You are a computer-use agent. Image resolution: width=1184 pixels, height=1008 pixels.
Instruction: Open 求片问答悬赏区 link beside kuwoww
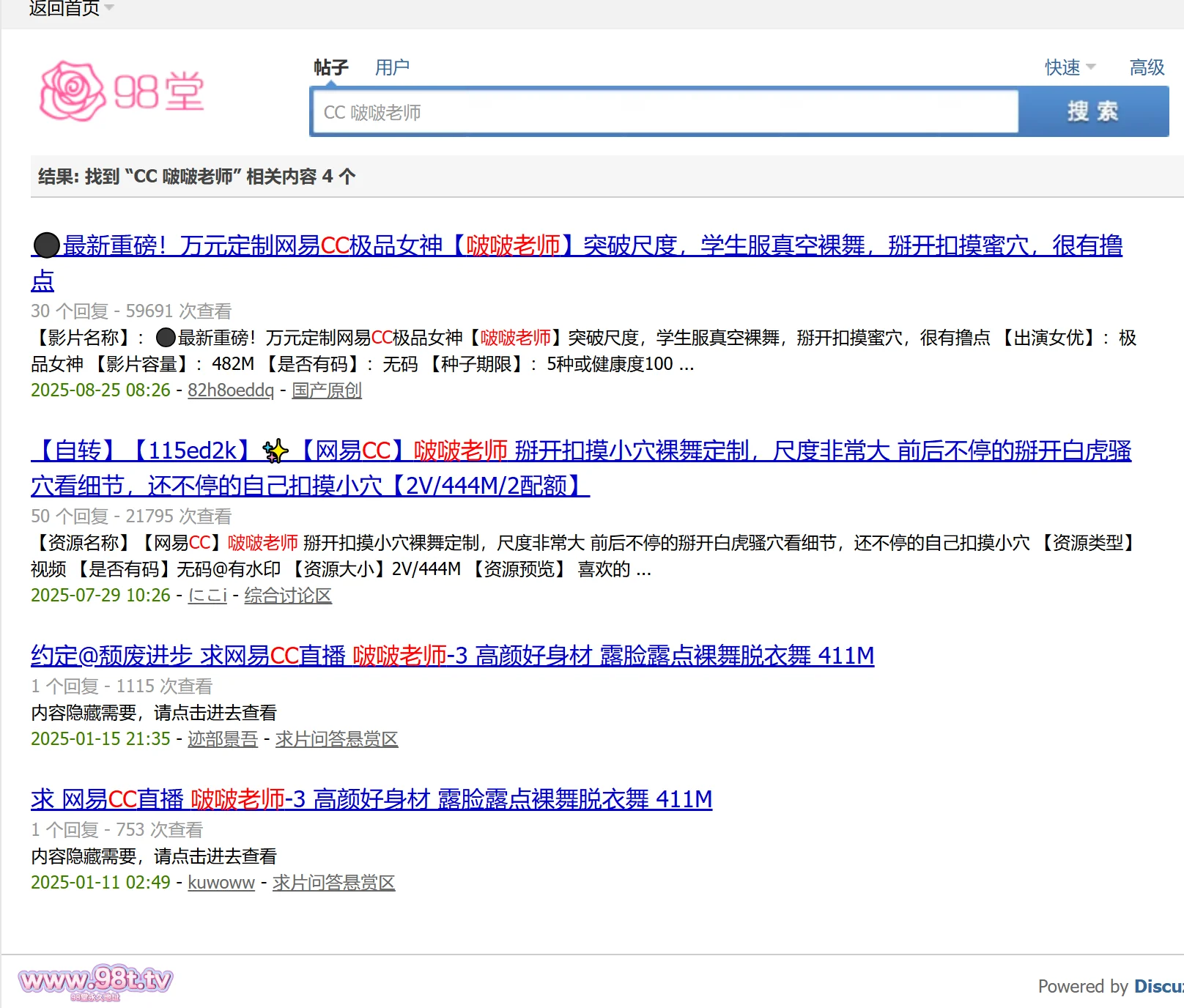(333, 883)
